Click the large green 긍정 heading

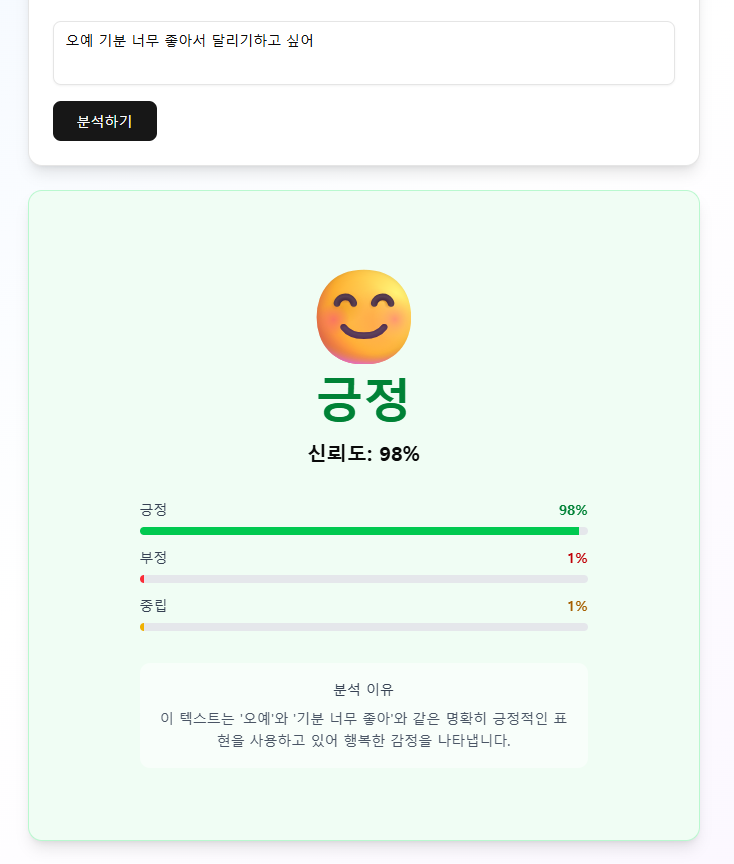tap(363, 399)
